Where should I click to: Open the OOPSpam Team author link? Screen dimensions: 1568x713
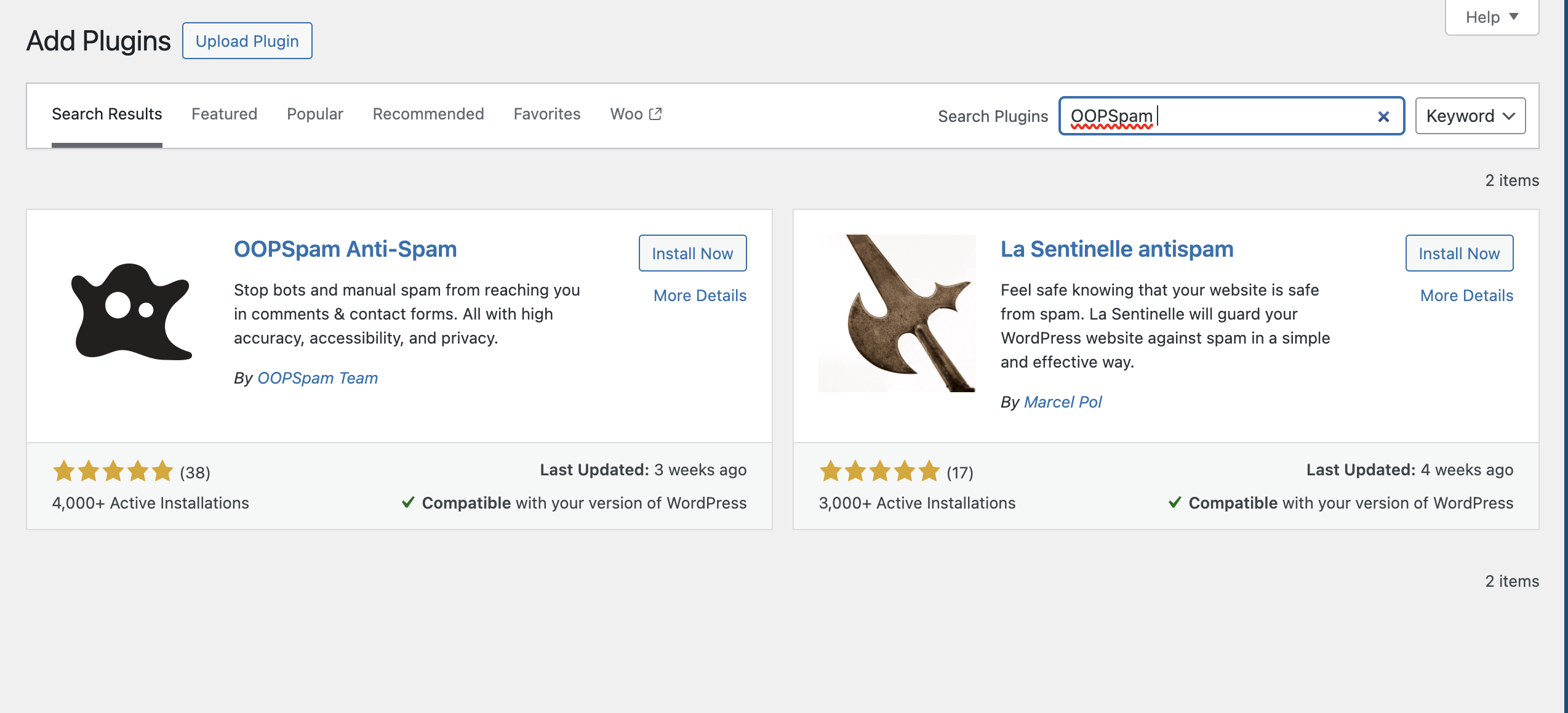[x=318, y=377]
